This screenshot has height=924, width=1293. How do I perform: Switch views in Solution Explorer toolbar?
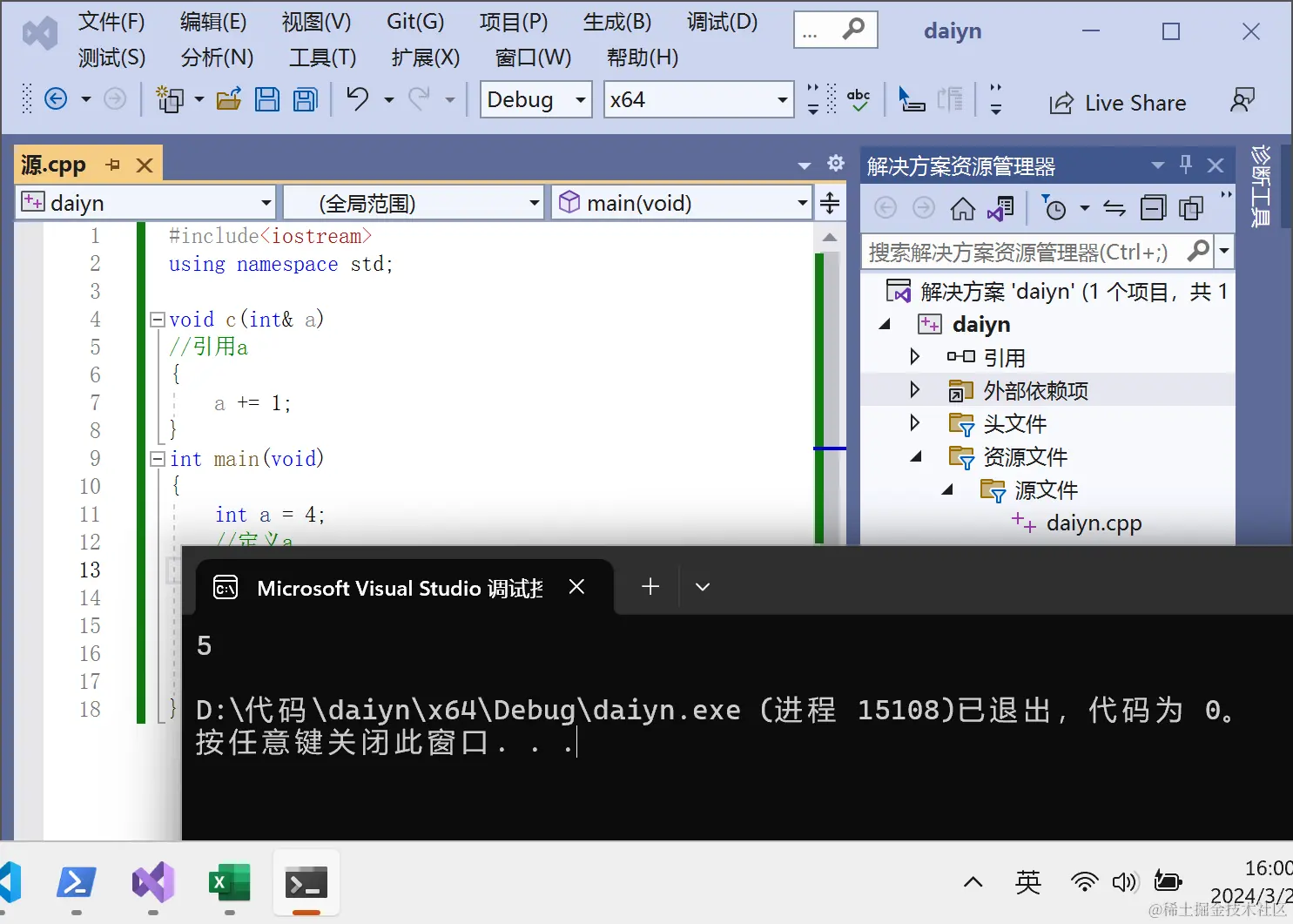pos(1000,208)
